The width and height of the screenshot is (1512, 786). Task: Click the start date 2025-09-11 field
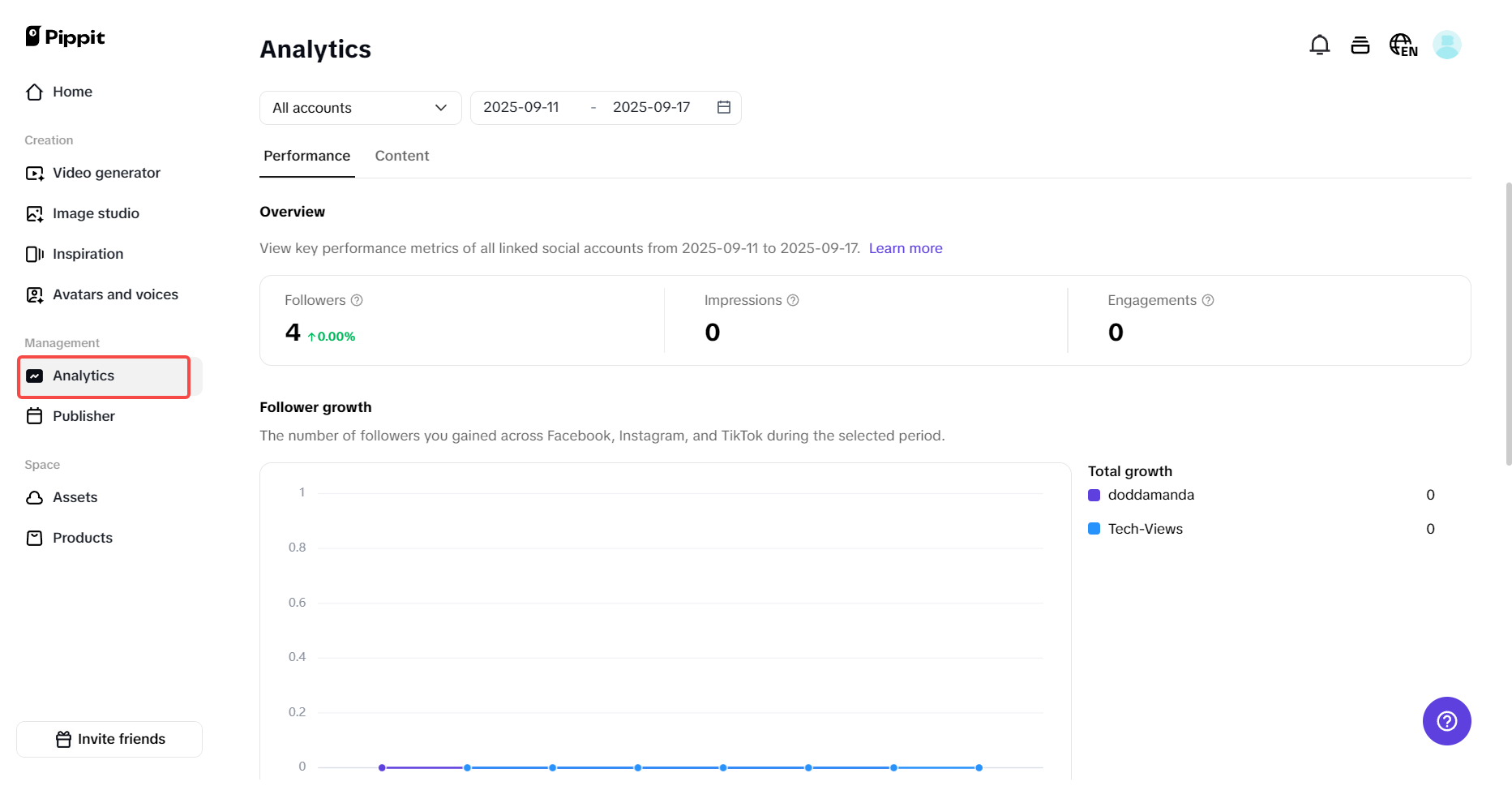[521, 108]
